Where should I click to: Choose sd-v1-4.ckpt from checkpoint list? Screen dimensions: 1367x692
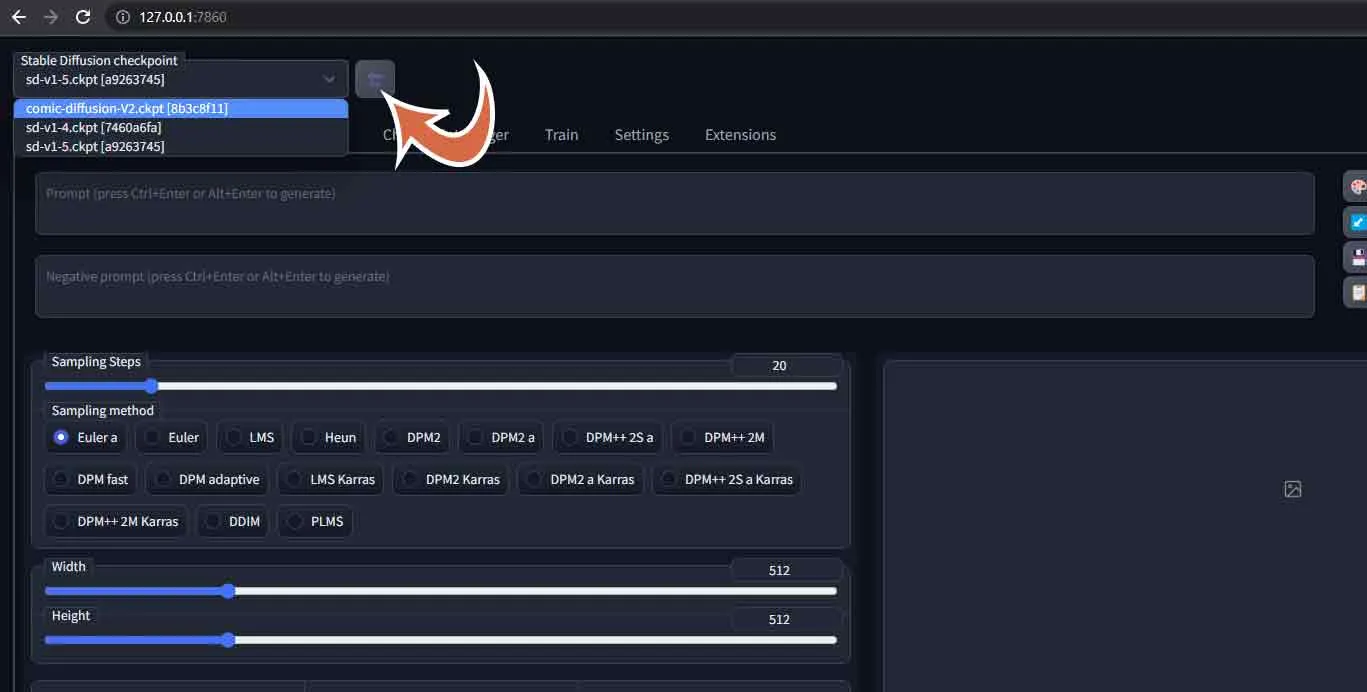[x=181, y=127]
